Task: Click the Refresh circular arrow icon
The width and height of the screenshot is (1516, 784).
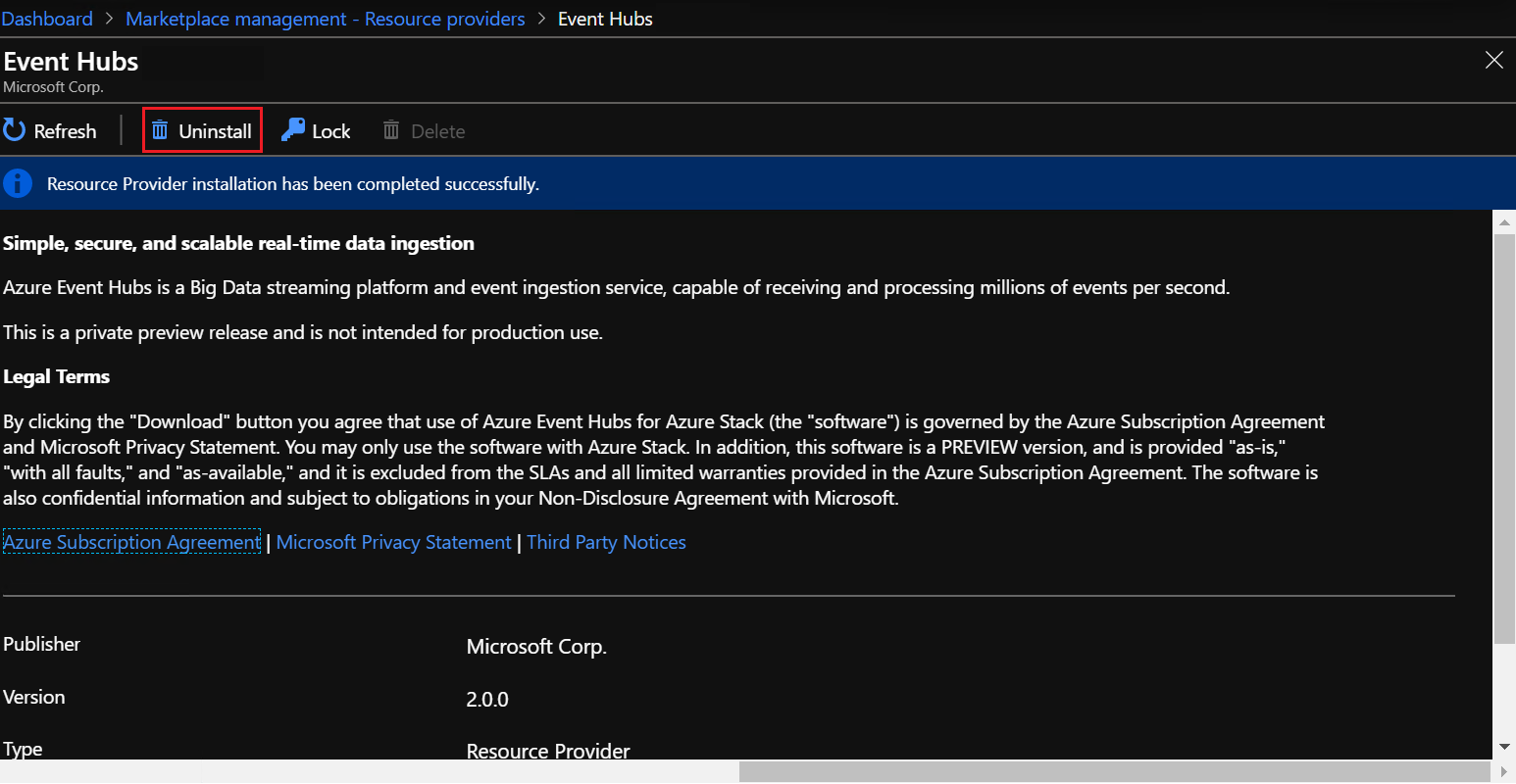Action: coord(15,130)
